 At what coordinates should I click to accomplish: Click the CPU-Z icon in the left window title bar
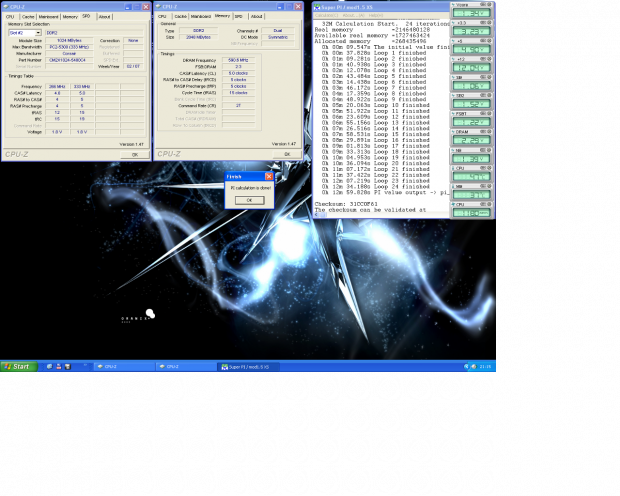tap(5, 6)
